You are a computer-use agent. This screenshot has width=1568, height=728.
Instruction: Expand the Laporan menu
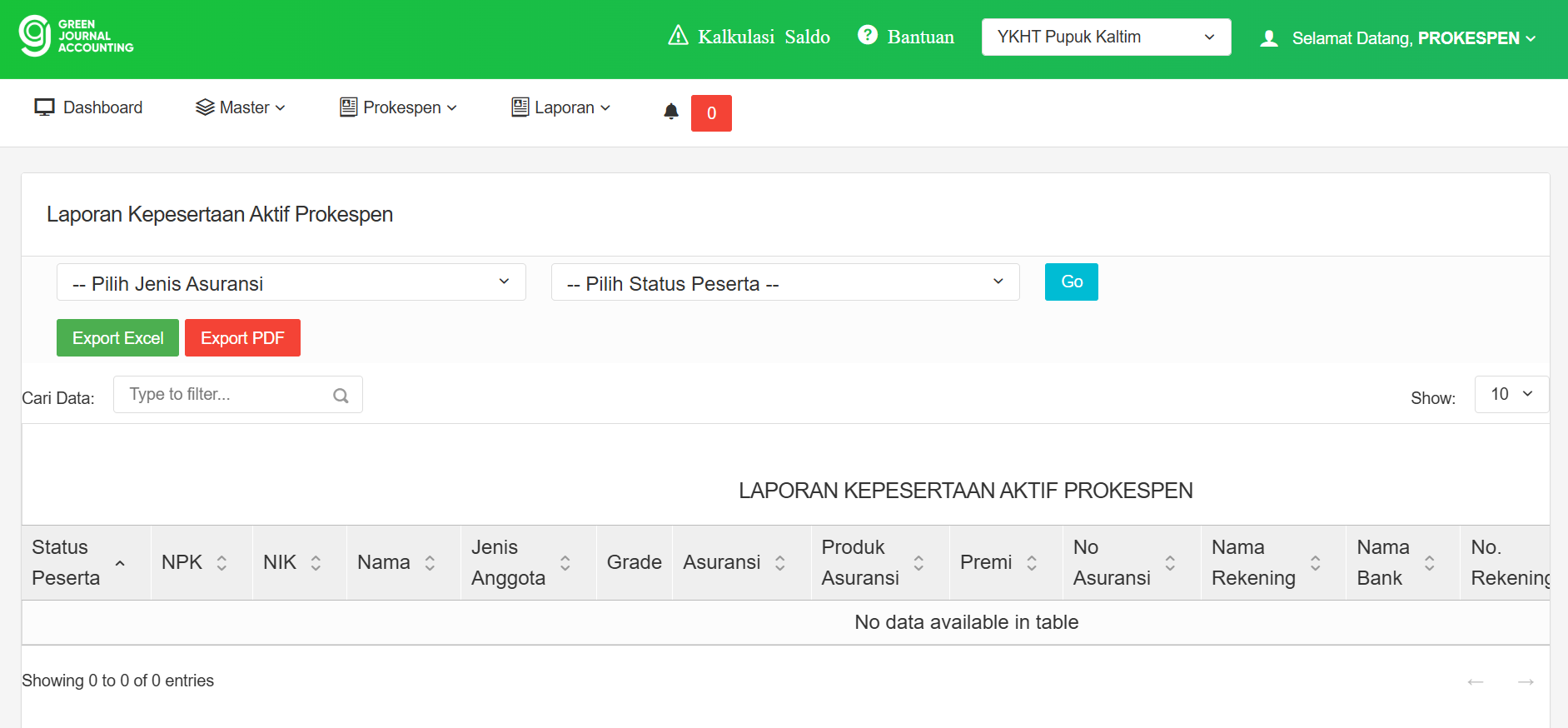(x=561, y=107)
